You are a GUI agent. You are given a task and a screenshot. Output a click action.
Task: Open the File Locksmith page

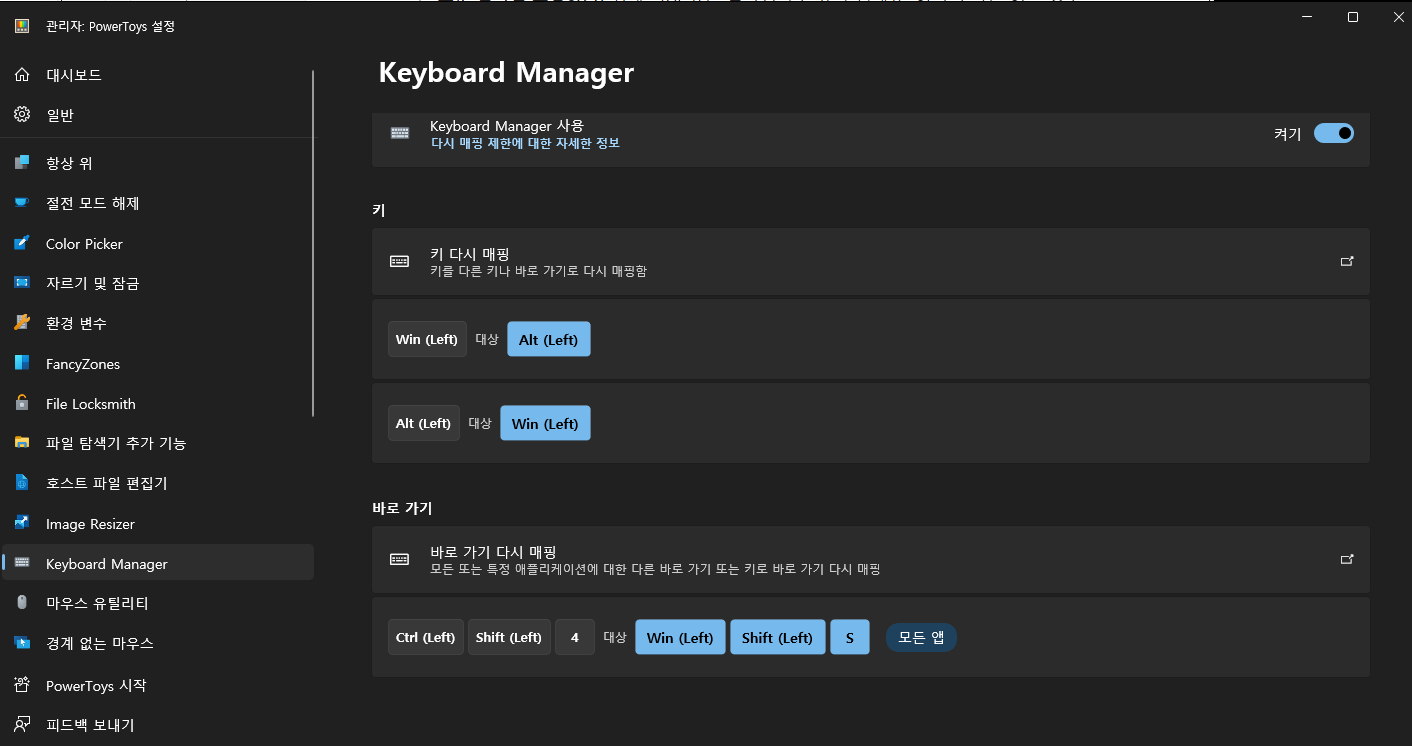coord(158,404)
